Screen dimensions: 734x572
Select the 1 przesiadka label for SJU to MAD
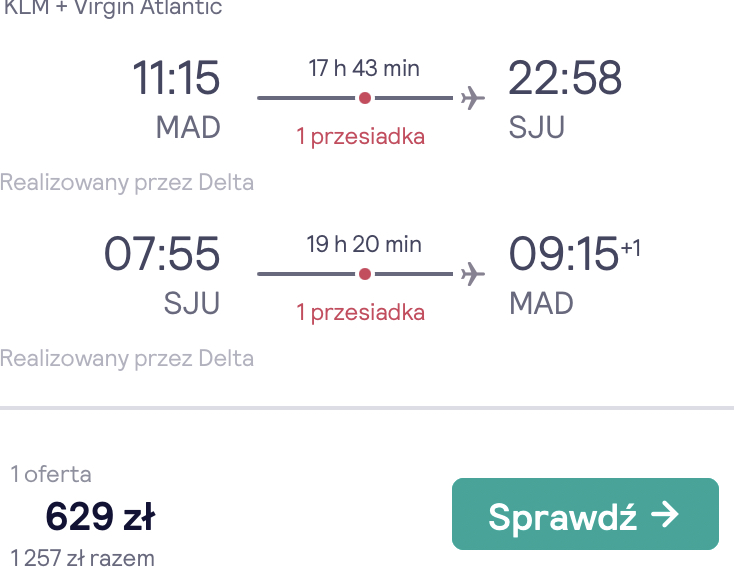pyautogui.click(x=360, y=312)
